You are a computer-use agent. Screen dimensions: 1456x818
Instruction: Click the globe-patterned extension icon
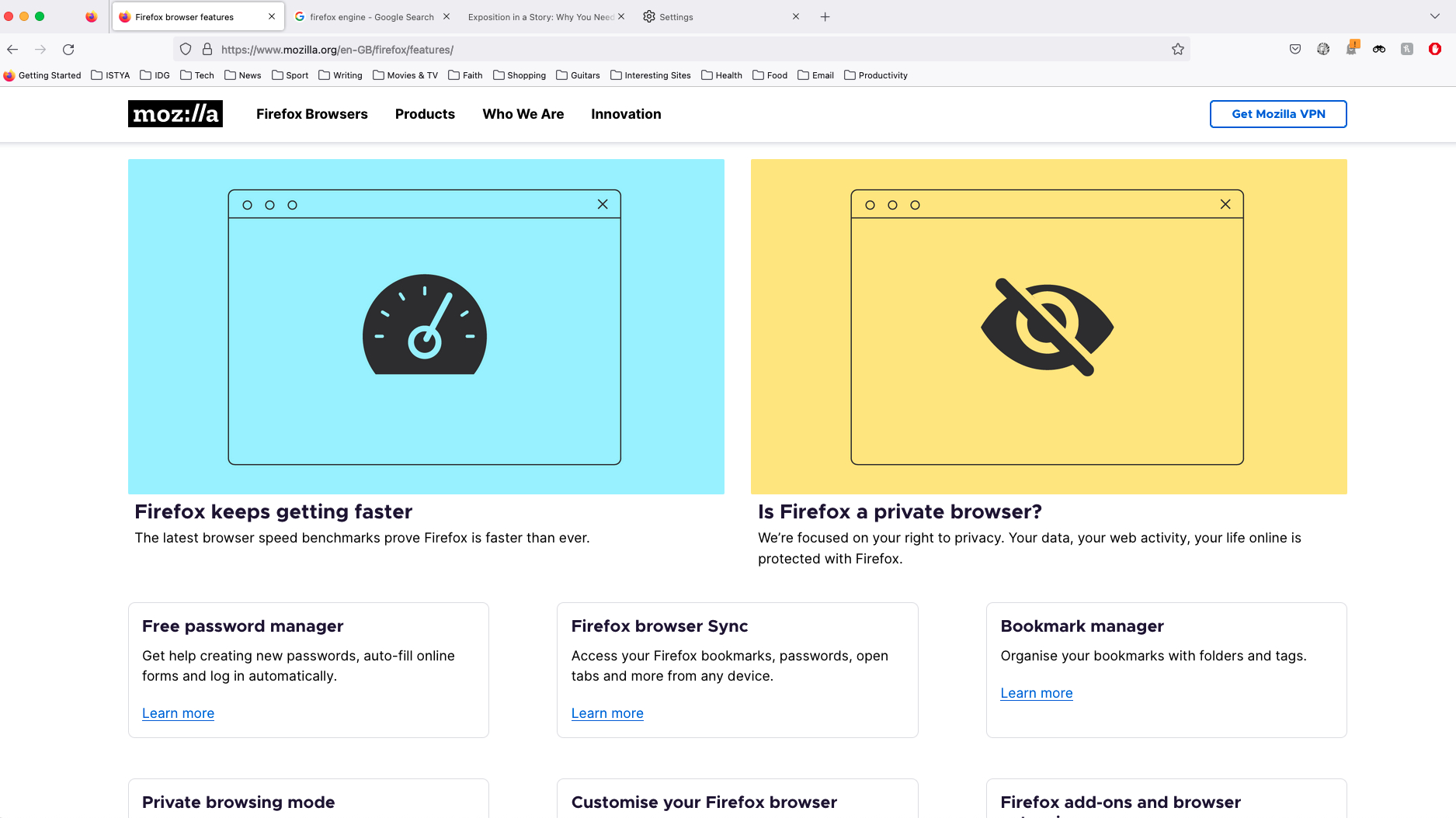click(x=1323, y=50)
